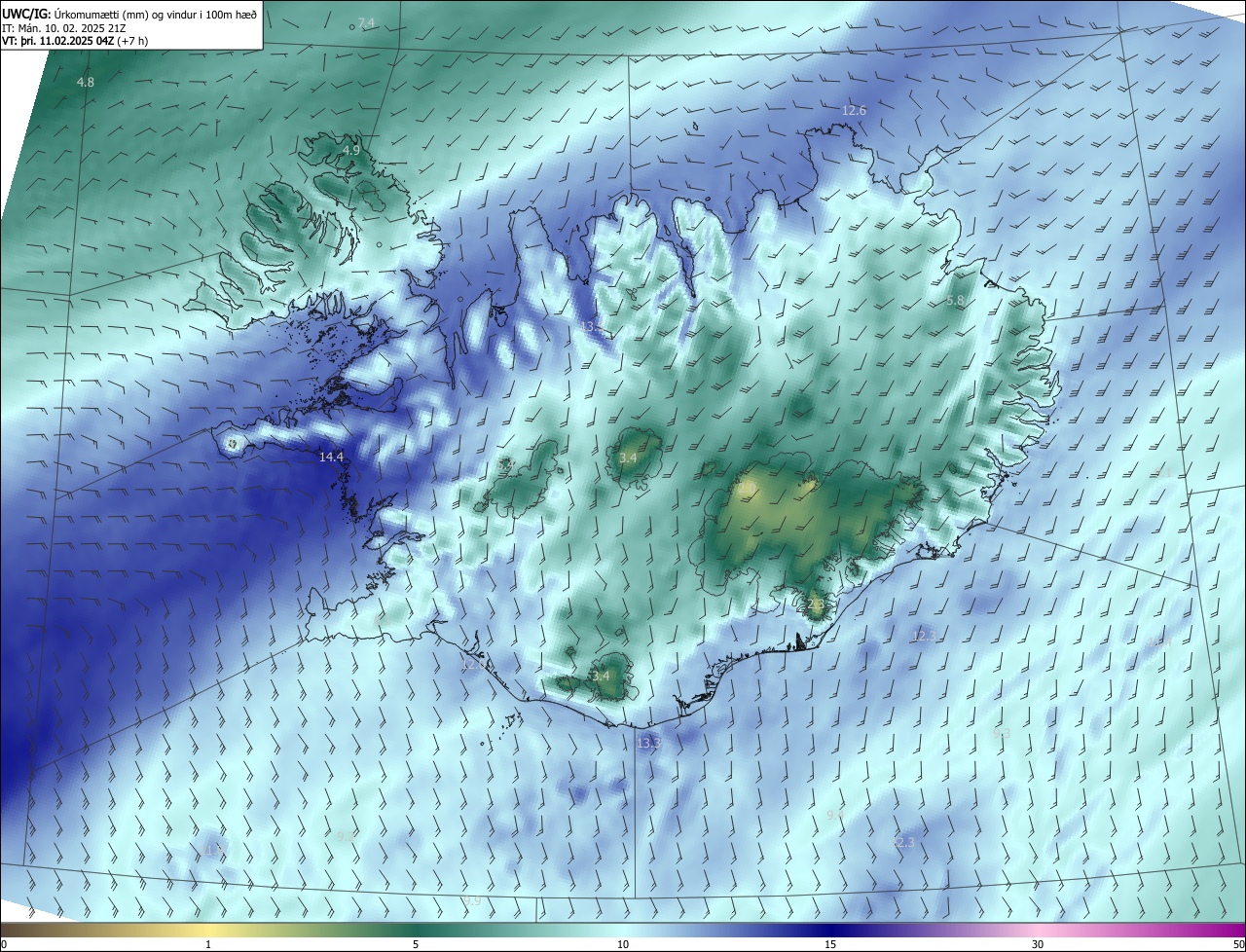The width and height of the screenshot is (1246, 952).
Task: Select the 13.3 value label
Action: coord(648,744)
